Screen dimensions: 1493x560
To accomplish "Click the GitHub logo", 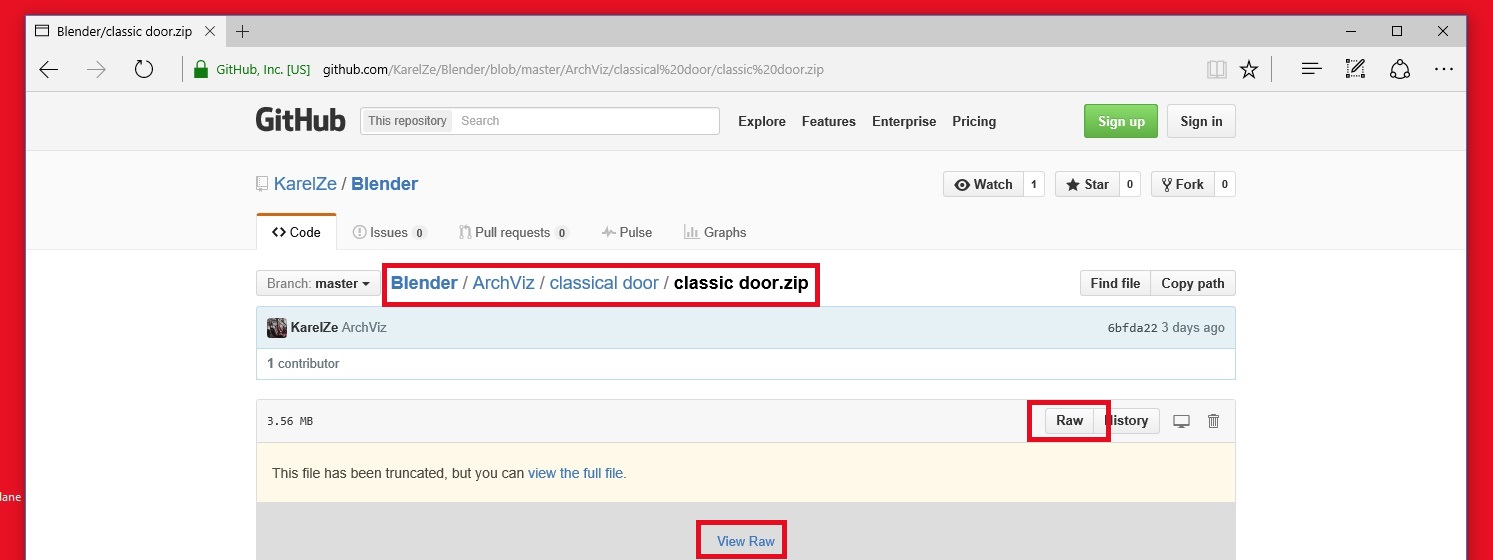I will coord(300,121).
